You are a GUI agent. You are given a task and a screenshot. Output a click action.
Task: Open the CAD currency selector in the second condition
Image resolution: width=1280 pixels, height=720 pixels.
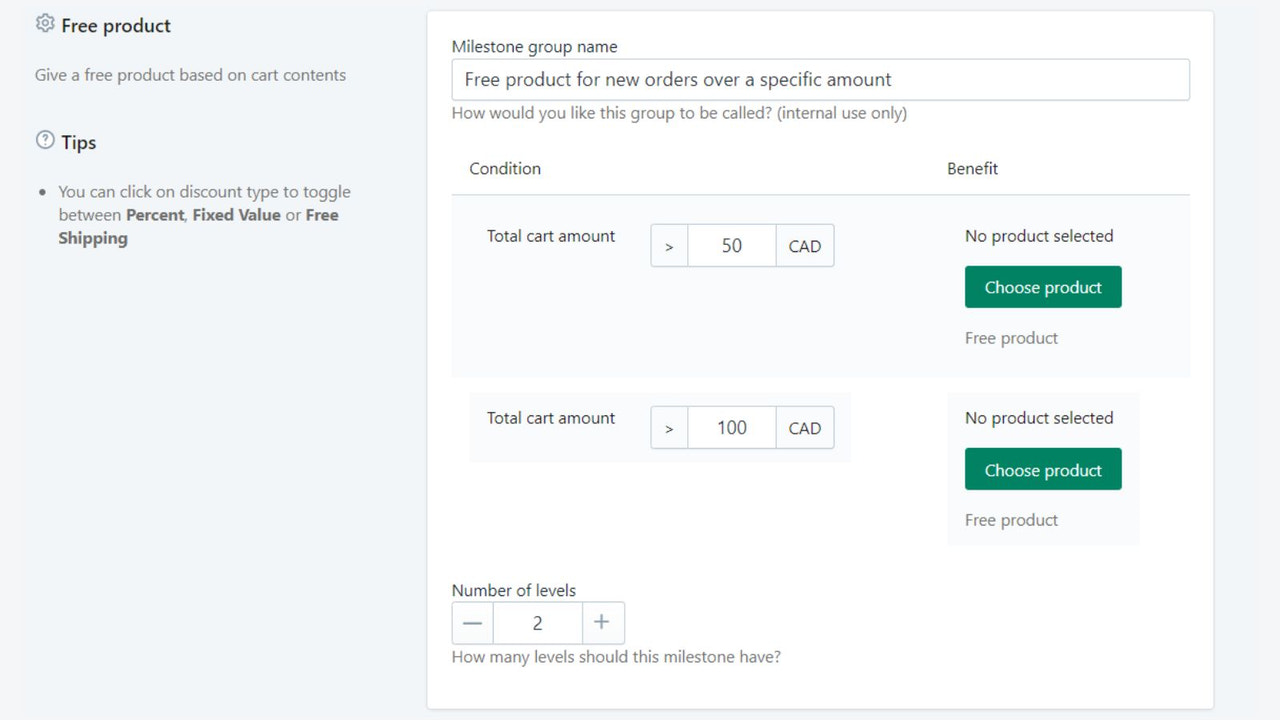coord(805,427)
